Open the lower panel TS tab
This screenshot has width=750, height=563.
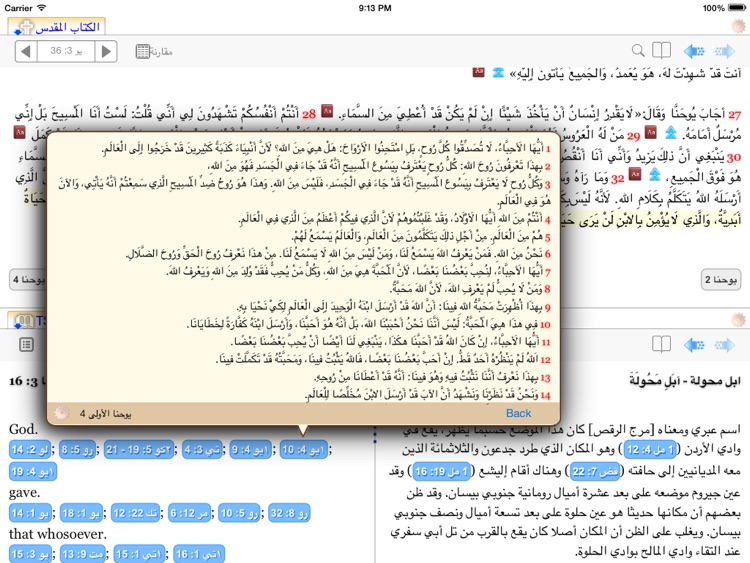pyautogui.click(x=28, y=320)
